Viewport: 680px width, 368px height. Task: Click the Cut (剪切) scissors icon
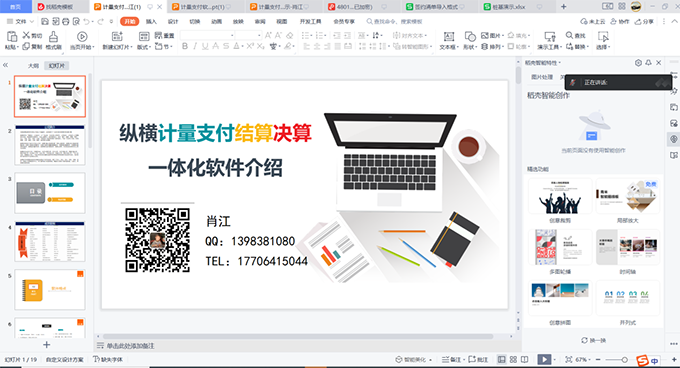(26, 35)
